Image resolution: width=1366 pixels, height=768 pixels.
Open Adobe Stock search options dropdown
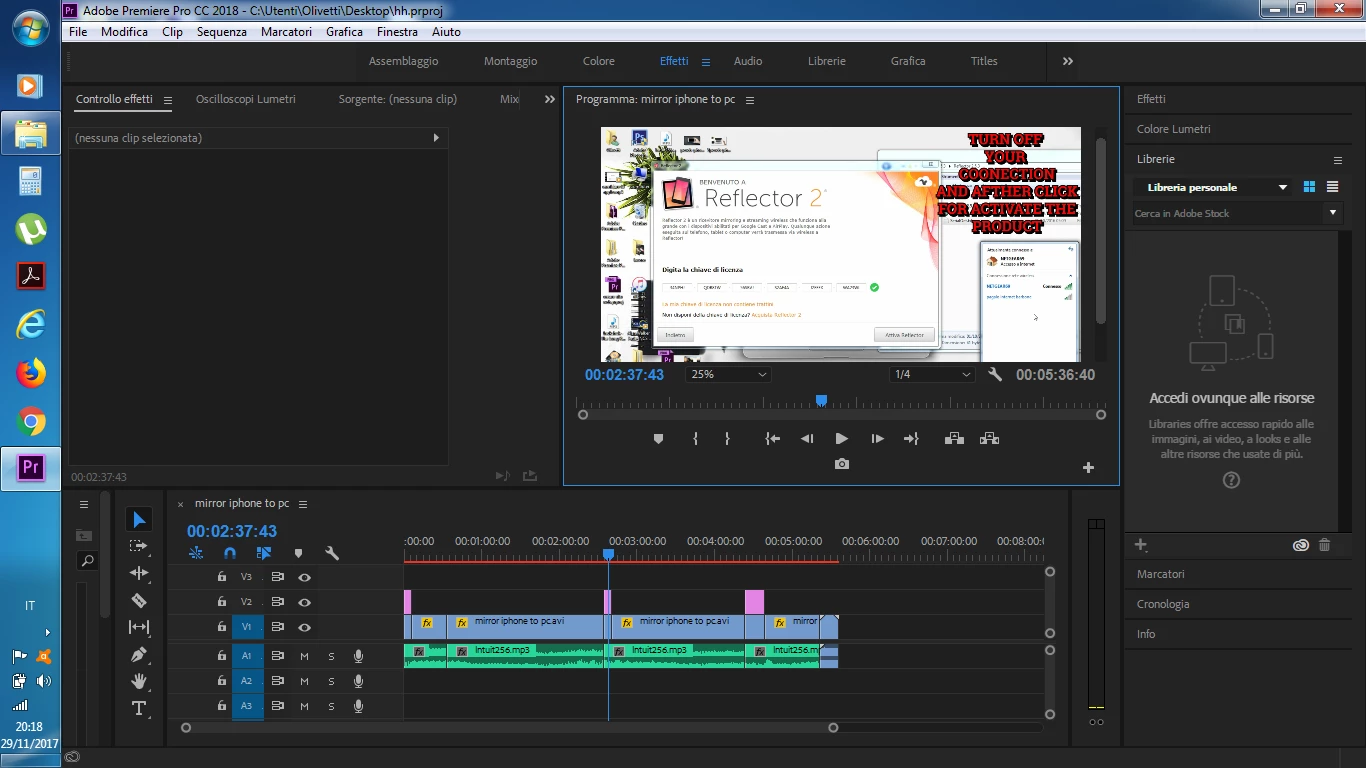point(1332,212)
